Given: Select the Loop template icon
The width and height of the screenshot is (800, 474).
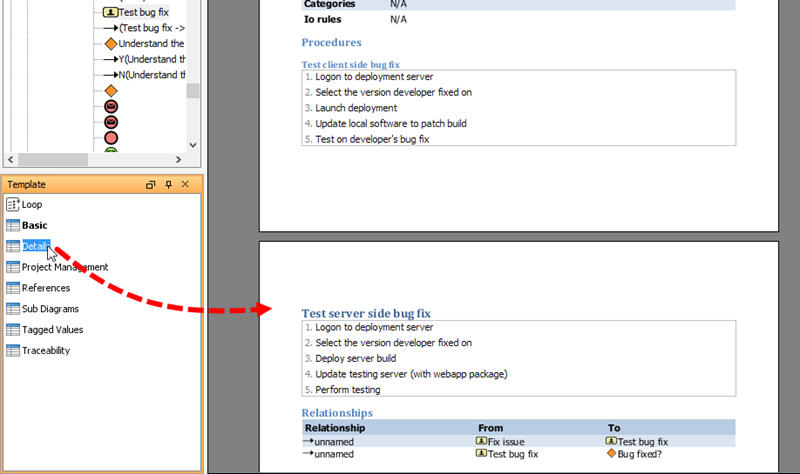Looking at the screenshot, I should 13,204.
